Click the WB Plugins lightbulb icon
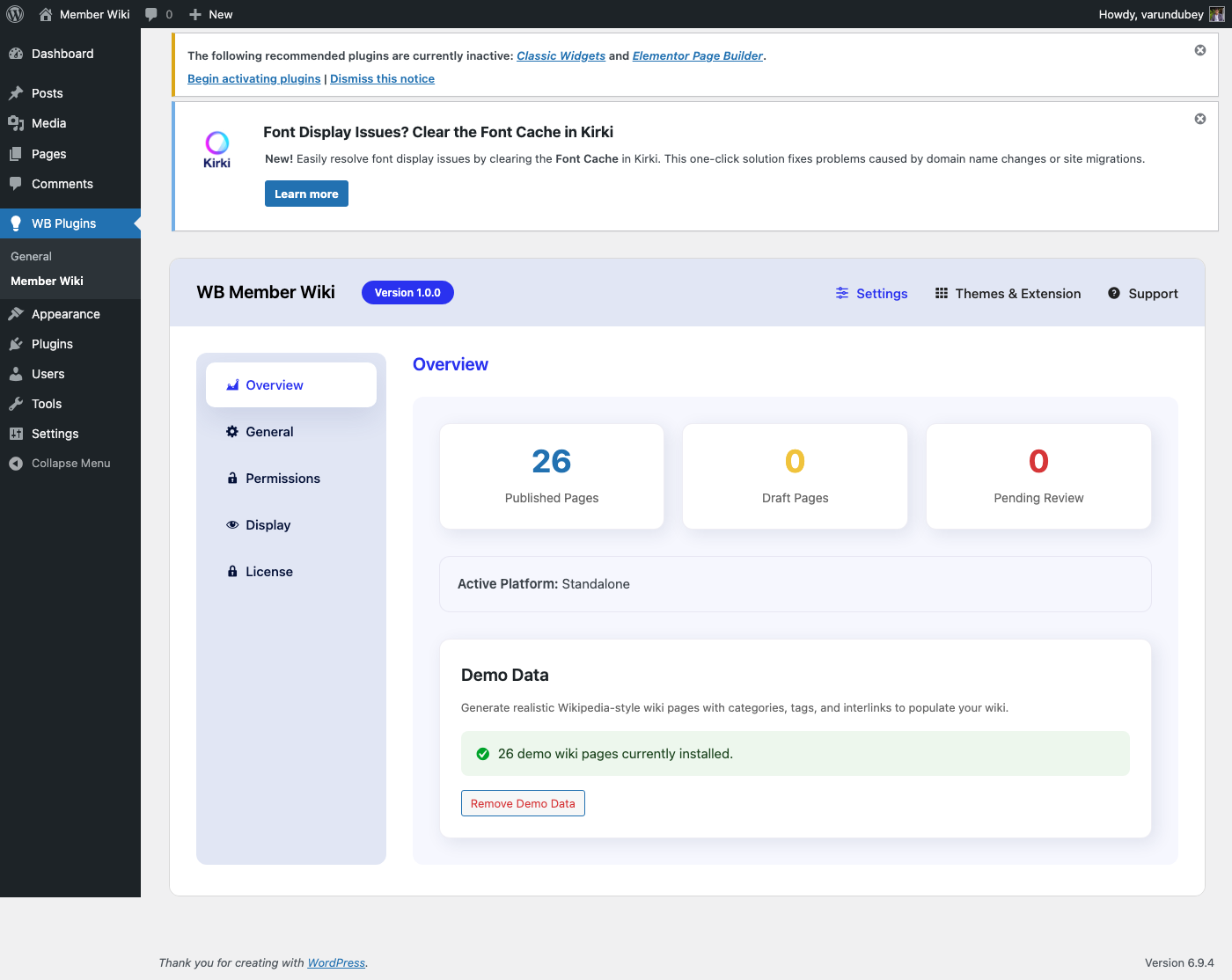 pos(17,223)
